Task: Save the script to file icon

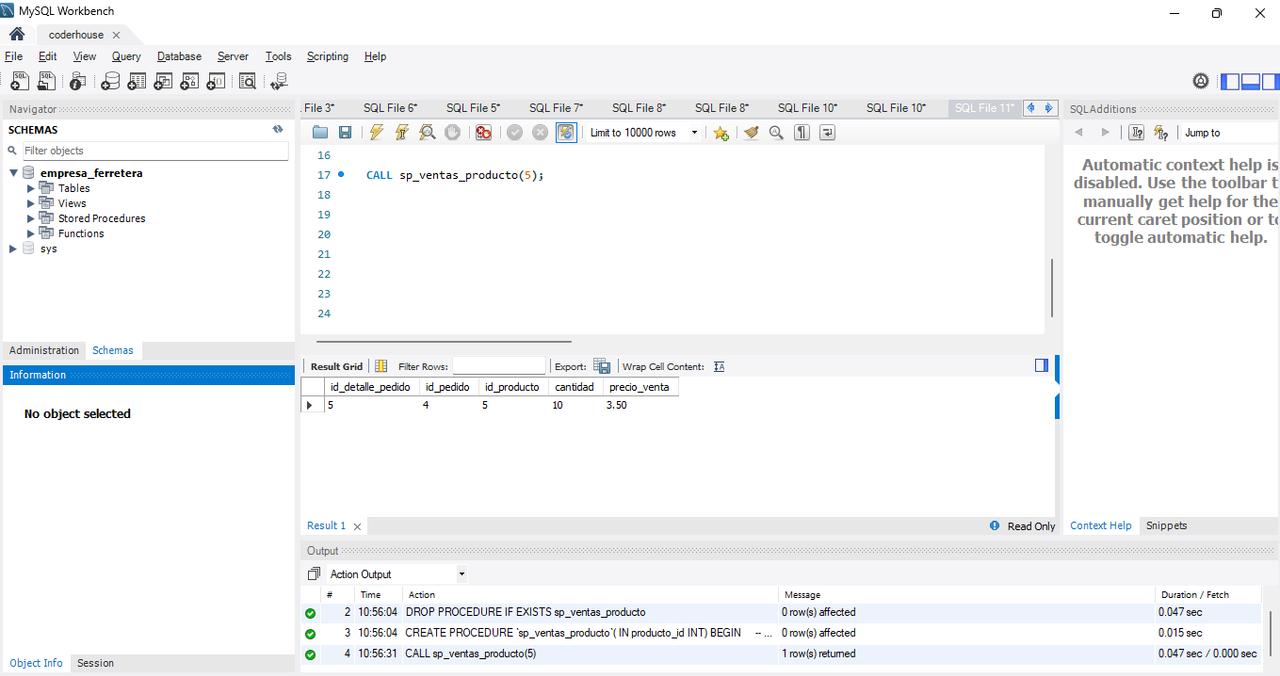Action: pos(345,132)
